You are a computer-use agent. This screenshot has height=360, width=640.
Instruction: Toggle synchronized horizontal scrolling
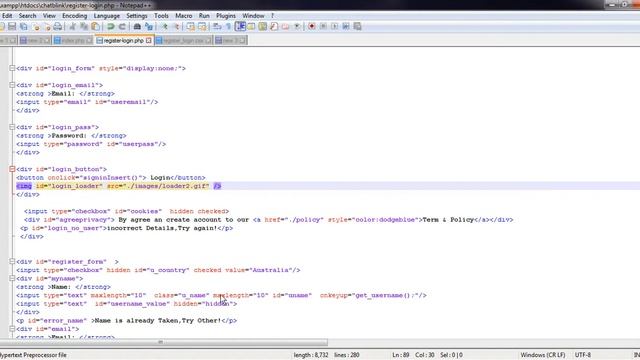(202, 27)
